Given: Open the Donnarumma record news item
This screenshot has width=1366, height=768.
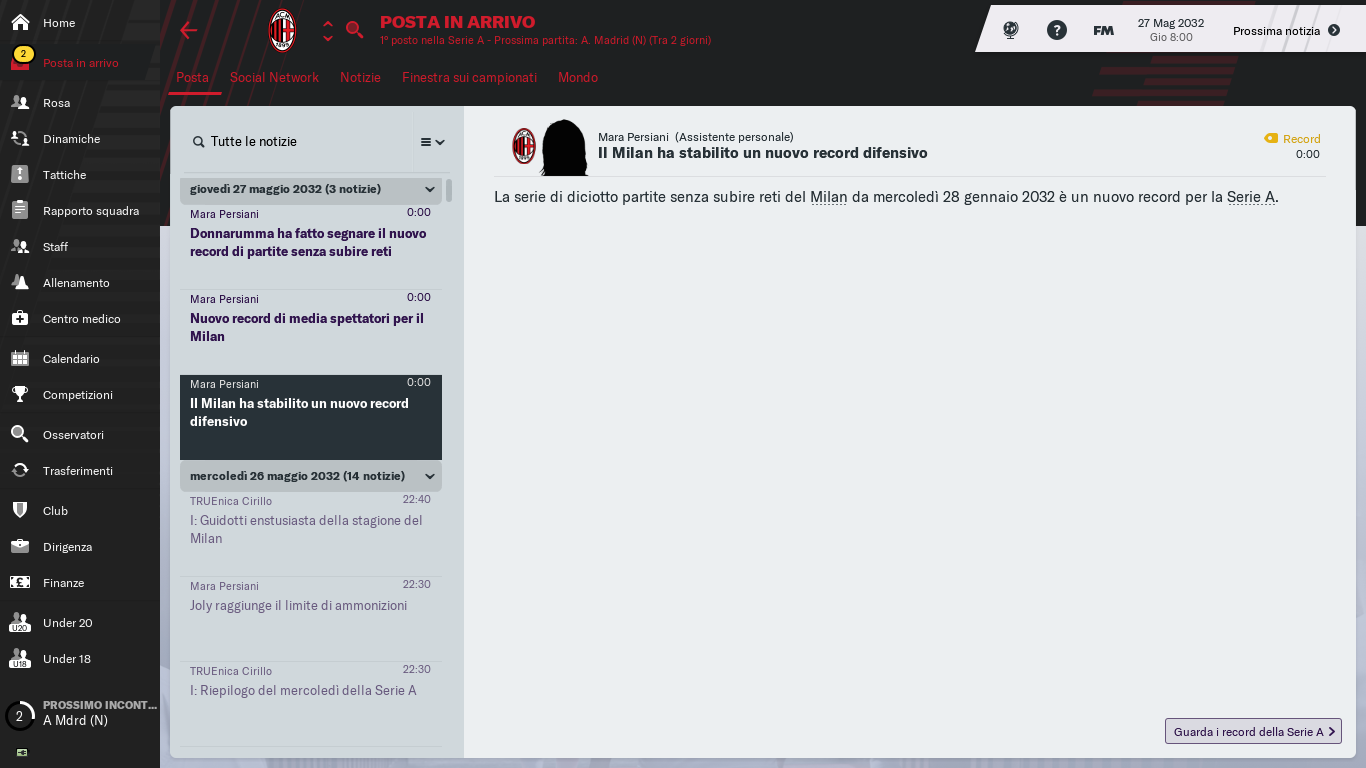Looking at the screenshot, I should point(311,243).
